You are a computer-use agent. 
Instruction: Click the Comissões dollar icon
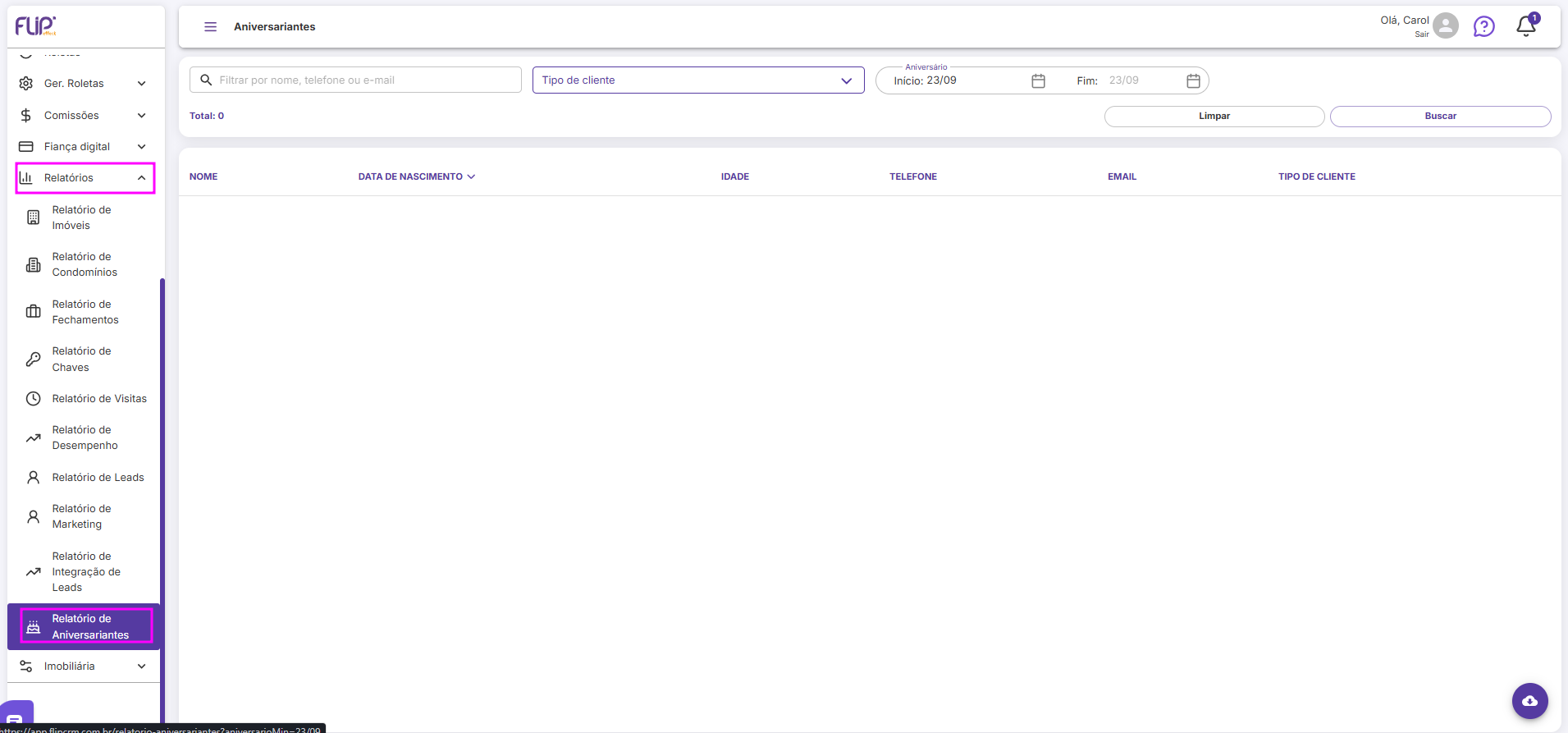26,116
